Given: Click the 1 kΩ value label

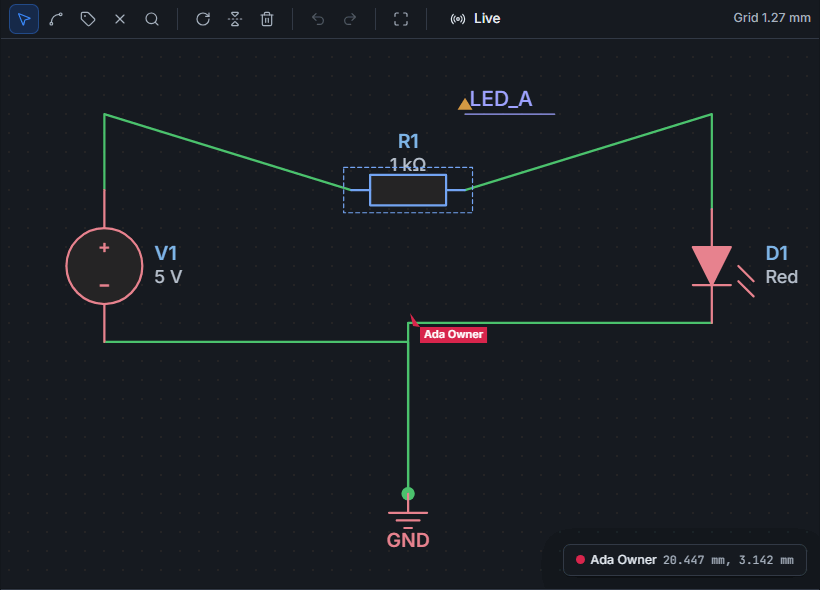Looking at the screenshot, I should [408, 164].
